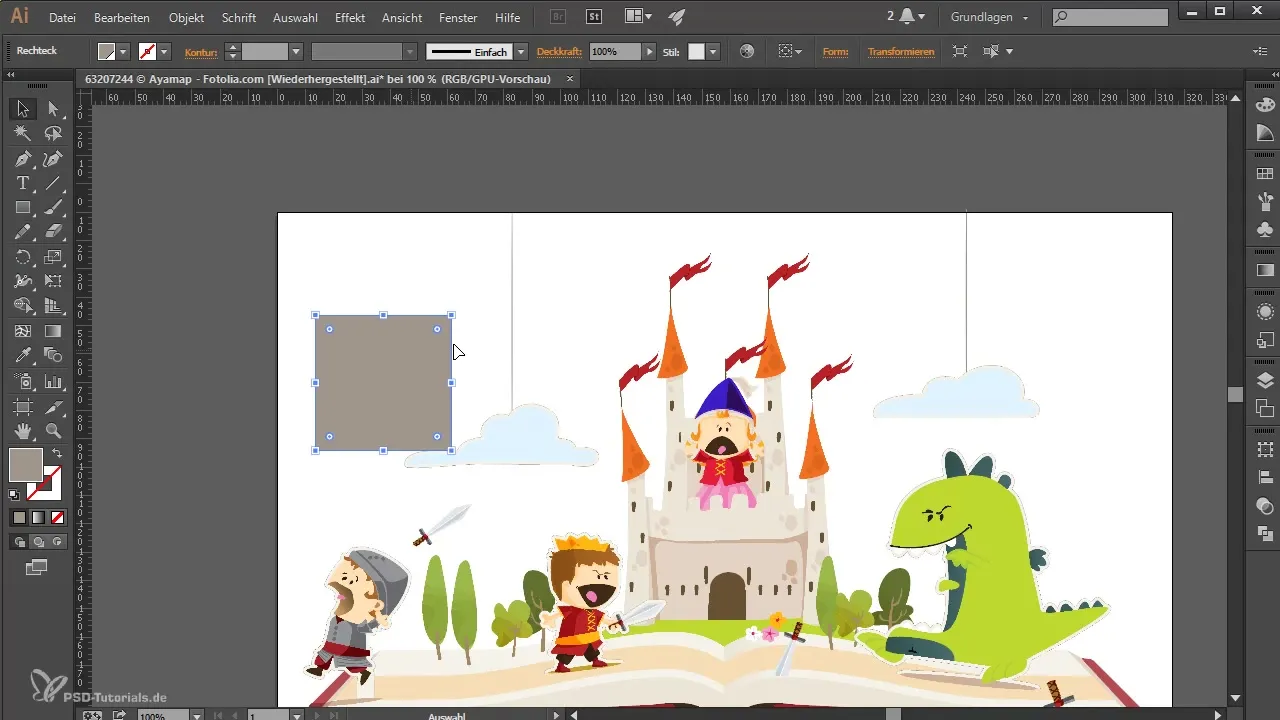Viewport: 1280px width, 720px height.
Task: Select the Rectangle tool in toolbox
Action: [x=22, y=208]
